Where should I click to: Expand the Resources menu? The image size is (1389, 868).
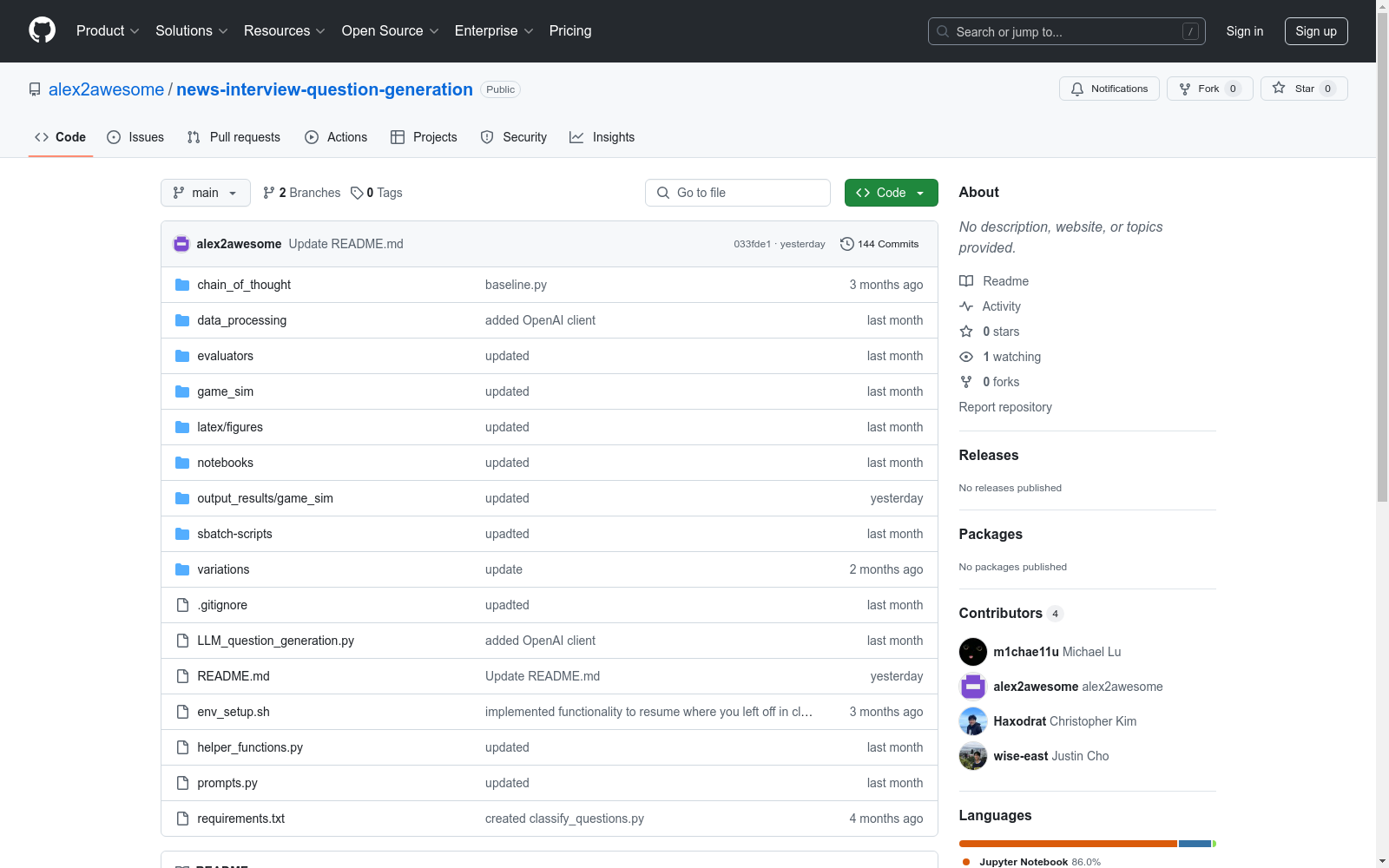click(285, 30)
